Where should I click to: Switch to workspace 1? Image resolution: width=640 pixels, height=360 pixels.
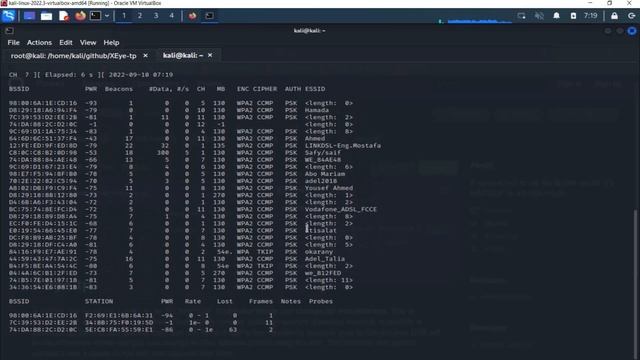[x=124, y=16]
